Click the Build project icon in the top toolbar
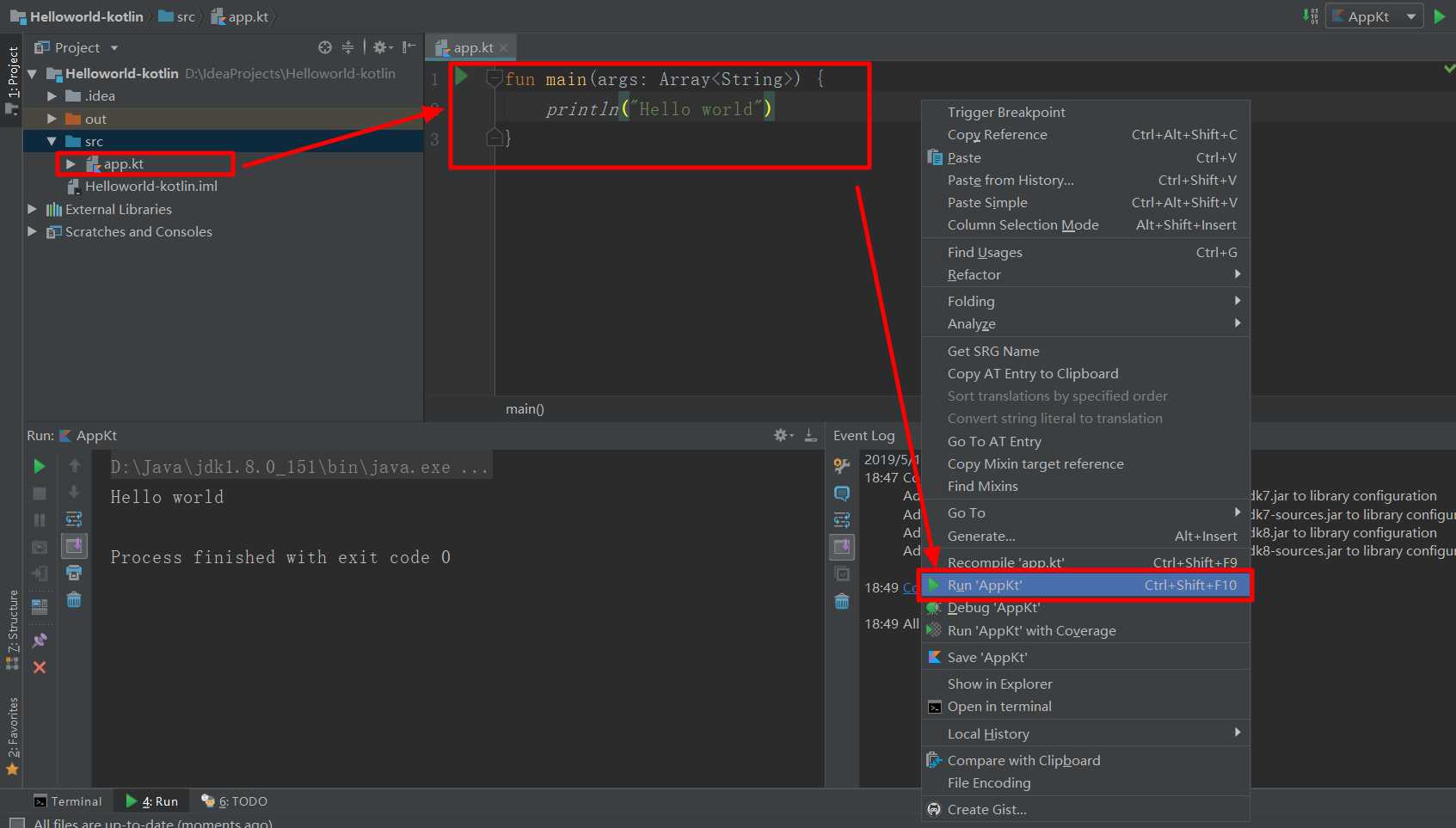 (x=1310, y=16)
